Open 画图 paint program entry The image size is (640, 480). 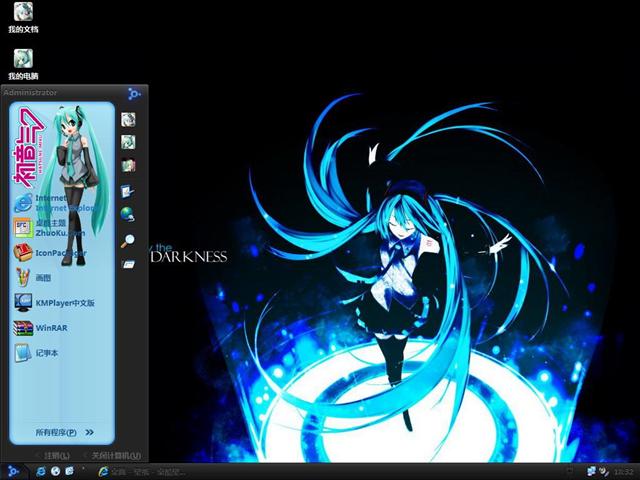tap(33, 278)
